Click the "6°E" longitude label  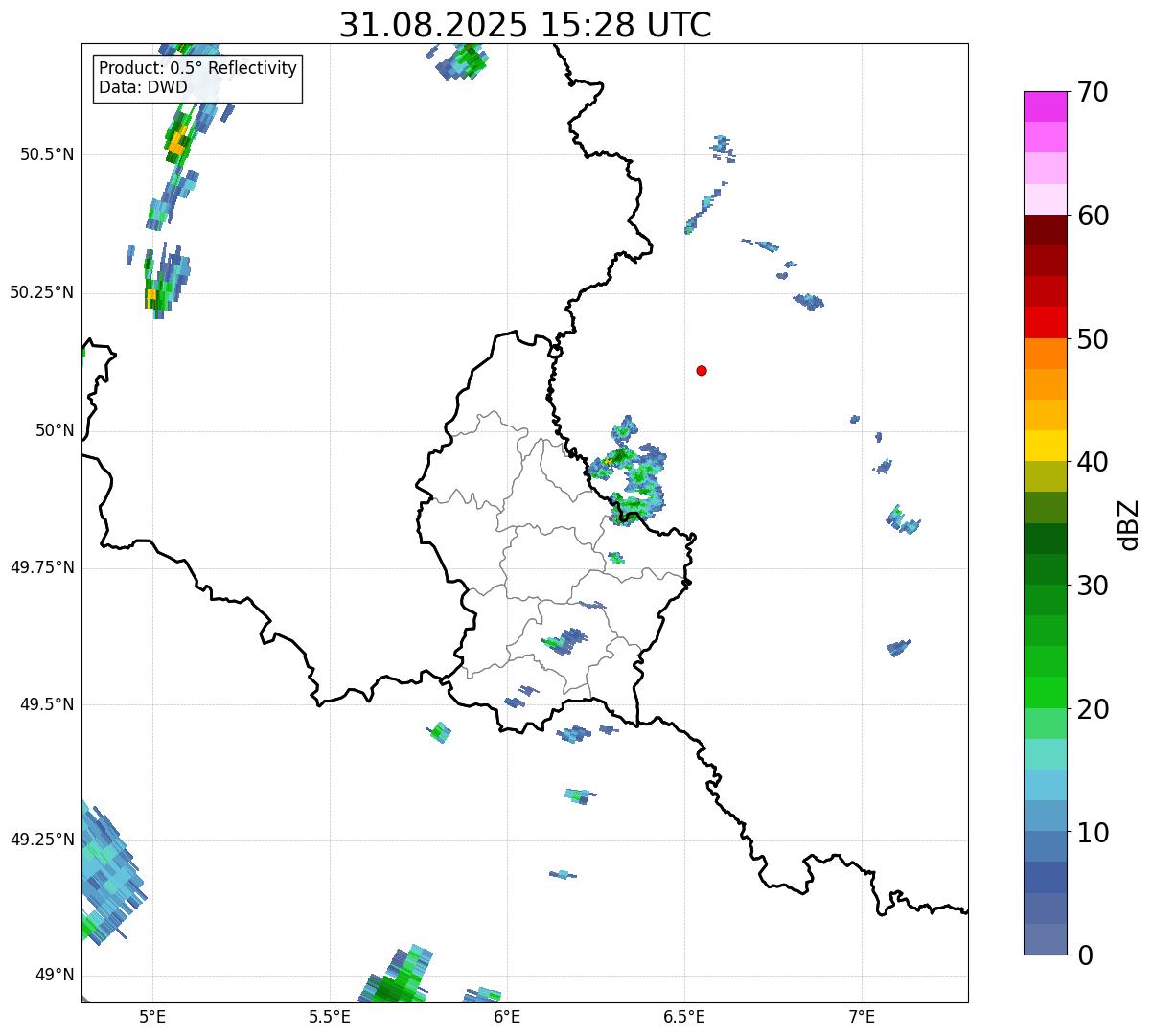click(x=507, y=1016)
